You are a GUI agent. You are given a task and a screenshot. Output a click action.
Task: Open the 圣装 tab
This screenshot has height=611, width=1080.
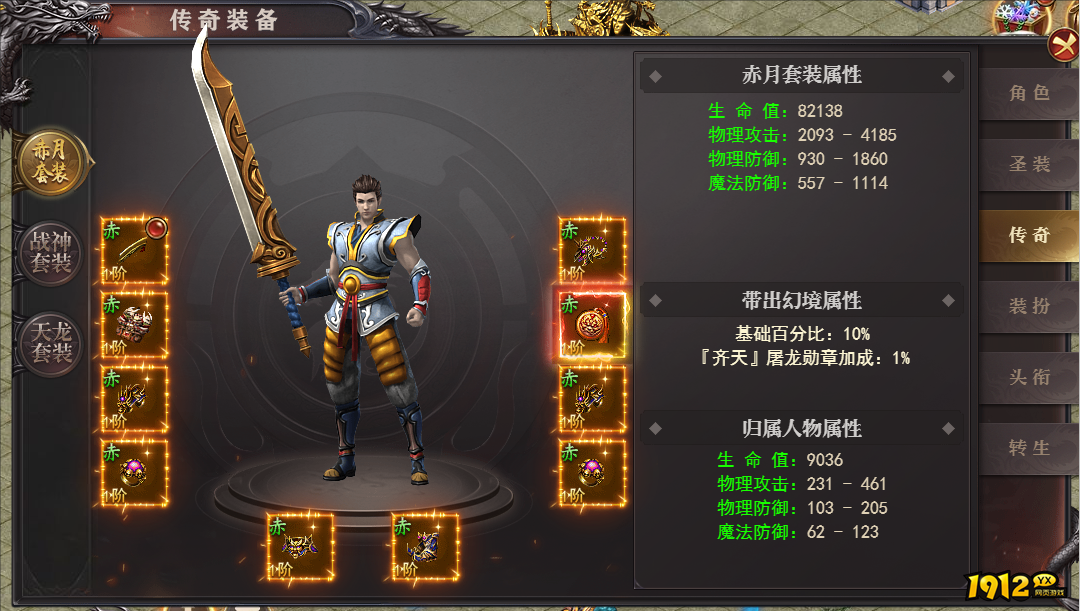point(1029,165)
